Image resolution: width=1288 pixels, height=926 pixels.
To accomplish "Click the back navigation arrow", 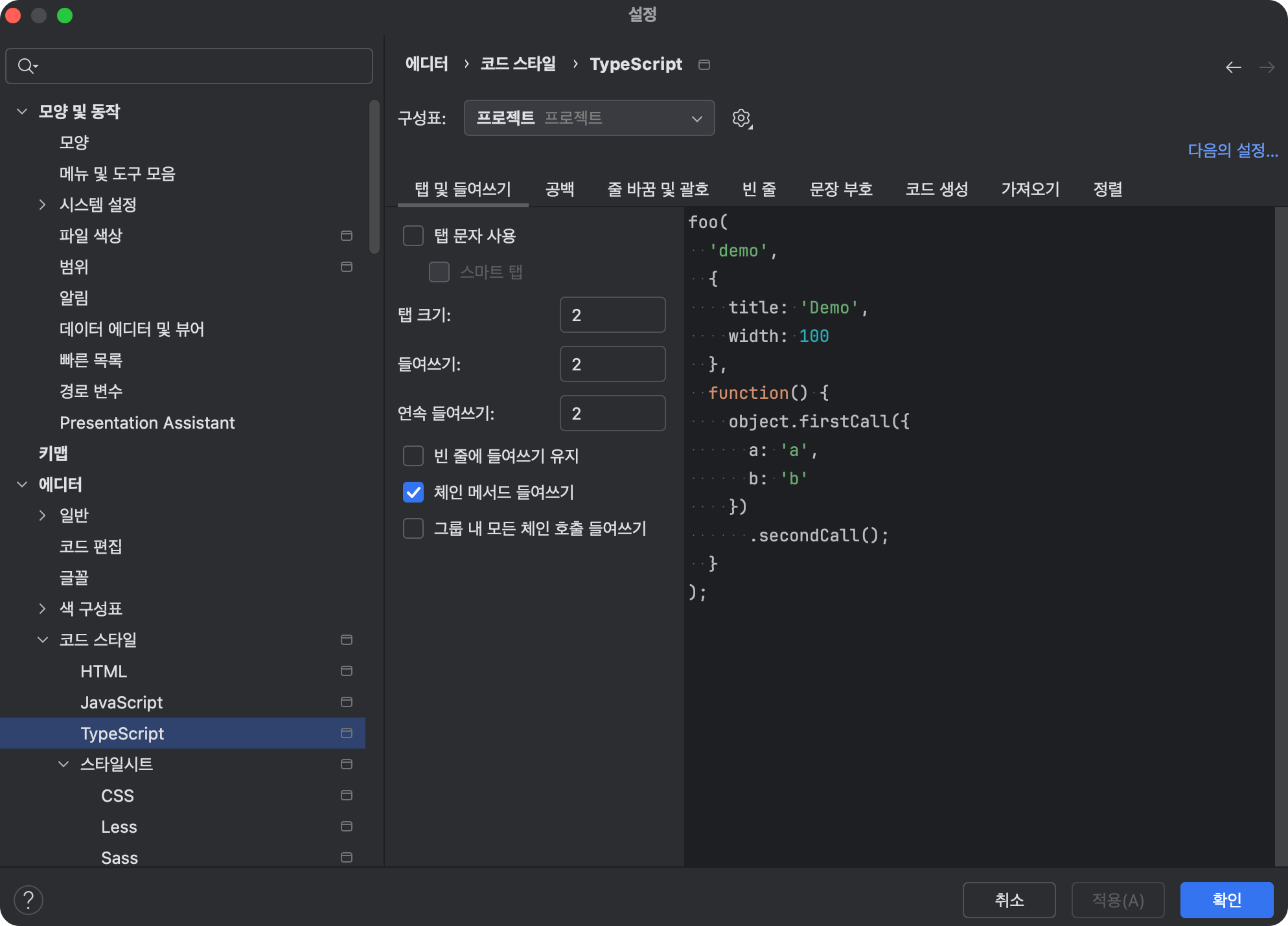I will (x=1233, y=67).
